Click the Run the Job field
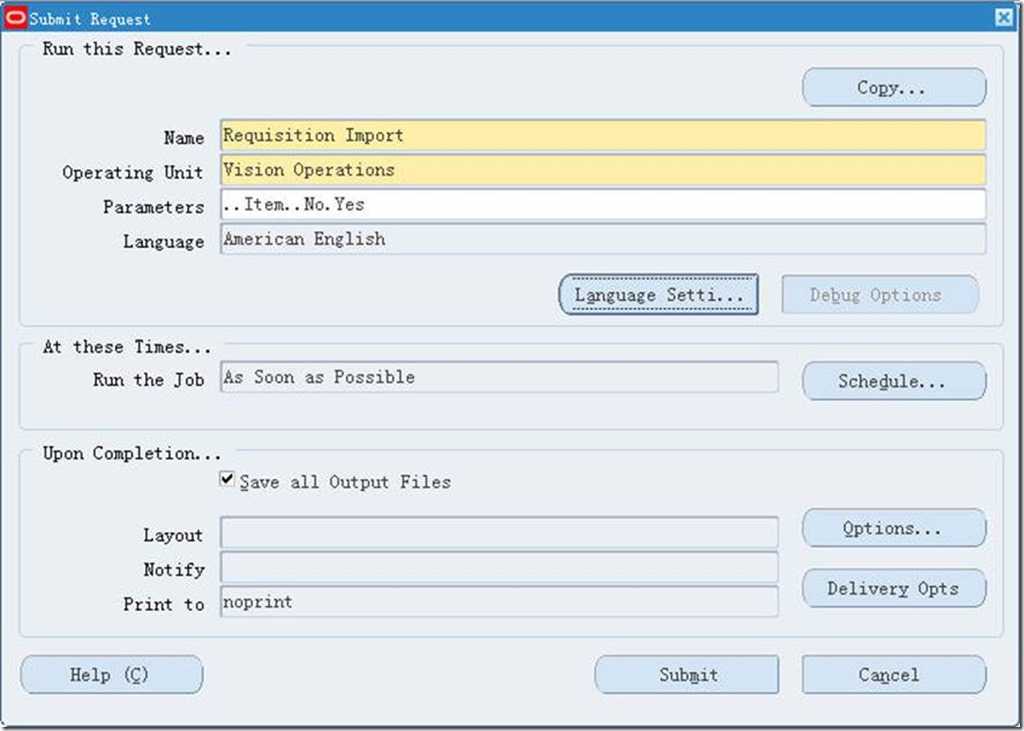1024x731 pixels. click(x=499, y=378)
